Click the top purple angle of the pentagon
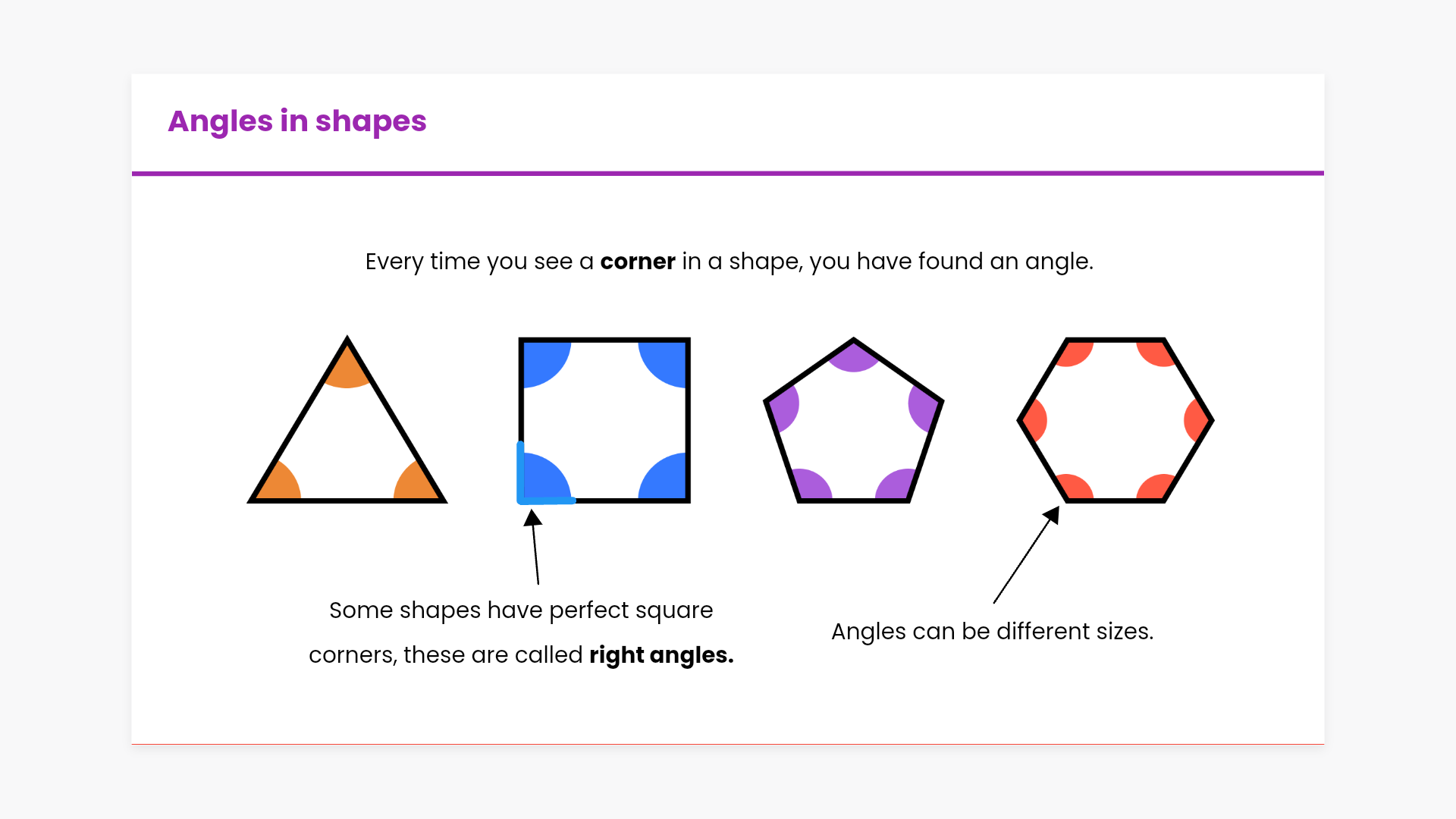 [854, 356]
